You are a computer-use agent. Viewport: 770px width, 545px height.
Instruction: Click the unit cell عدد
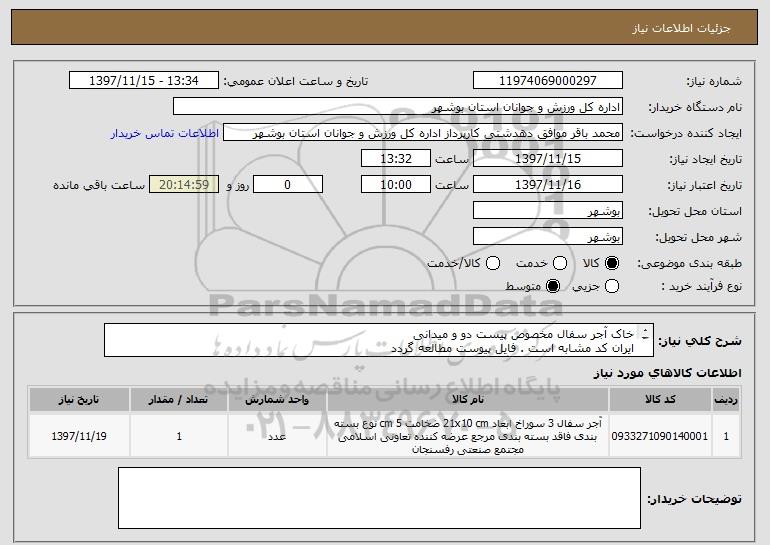pos(277,436)
